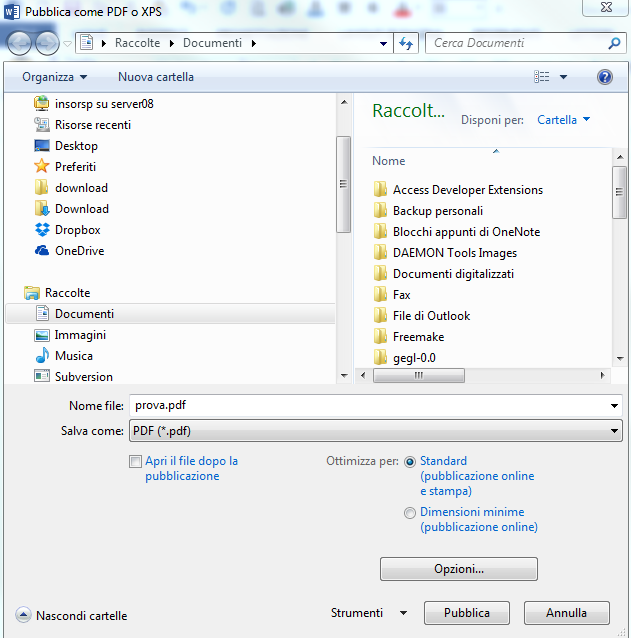Open the address bar history dropdown arrow

tap(383, 44)
